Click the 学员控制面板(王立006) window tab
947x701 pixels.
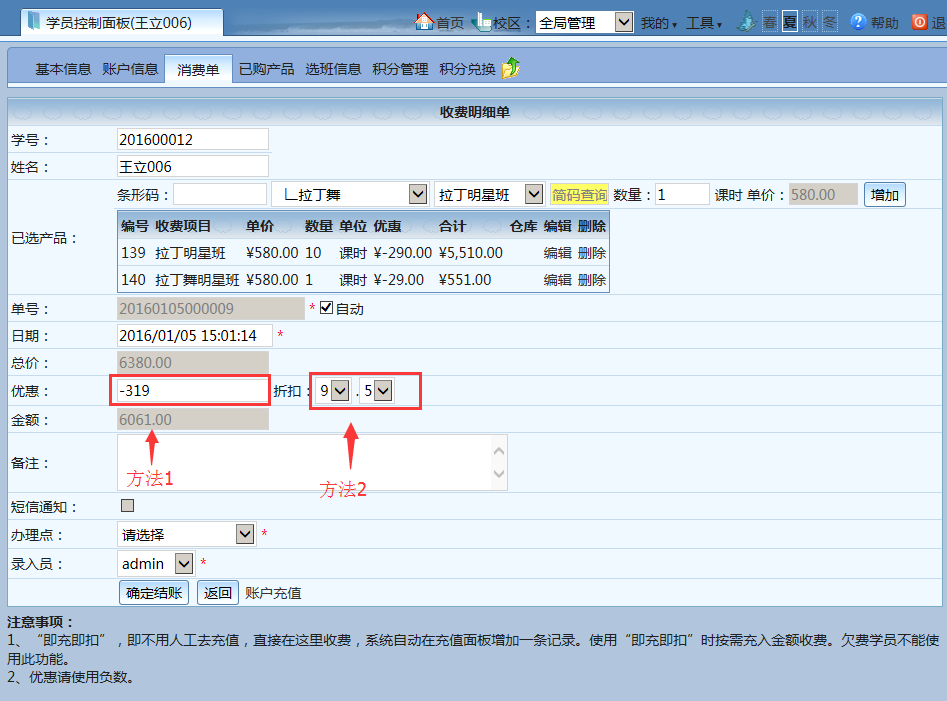click(123, 22)
